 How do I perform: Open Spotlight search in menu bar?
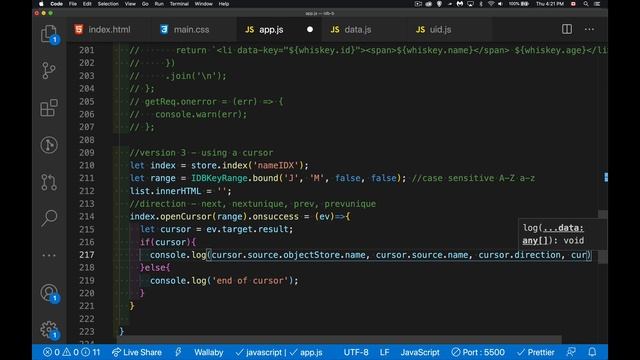point(586,4)
